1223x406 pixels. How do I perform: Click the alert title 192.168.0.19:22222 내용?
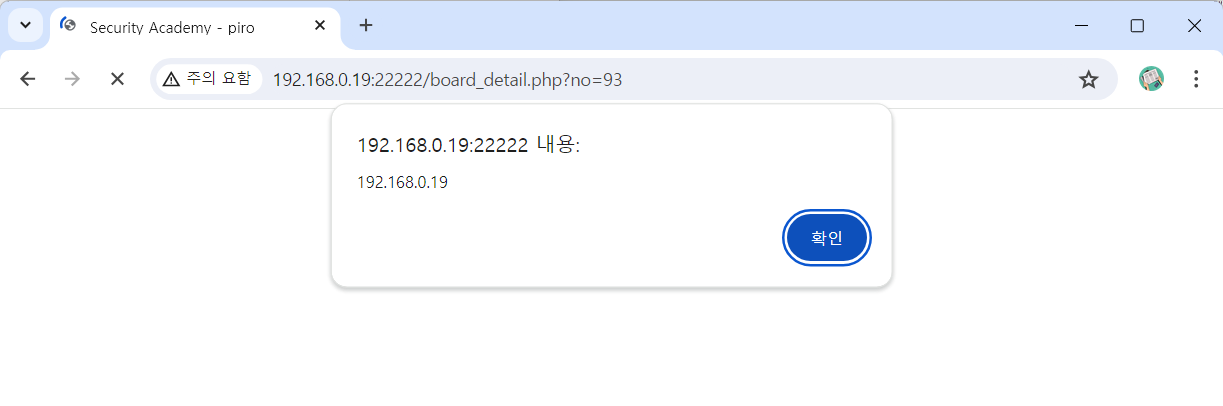click(x=468, y=145)
